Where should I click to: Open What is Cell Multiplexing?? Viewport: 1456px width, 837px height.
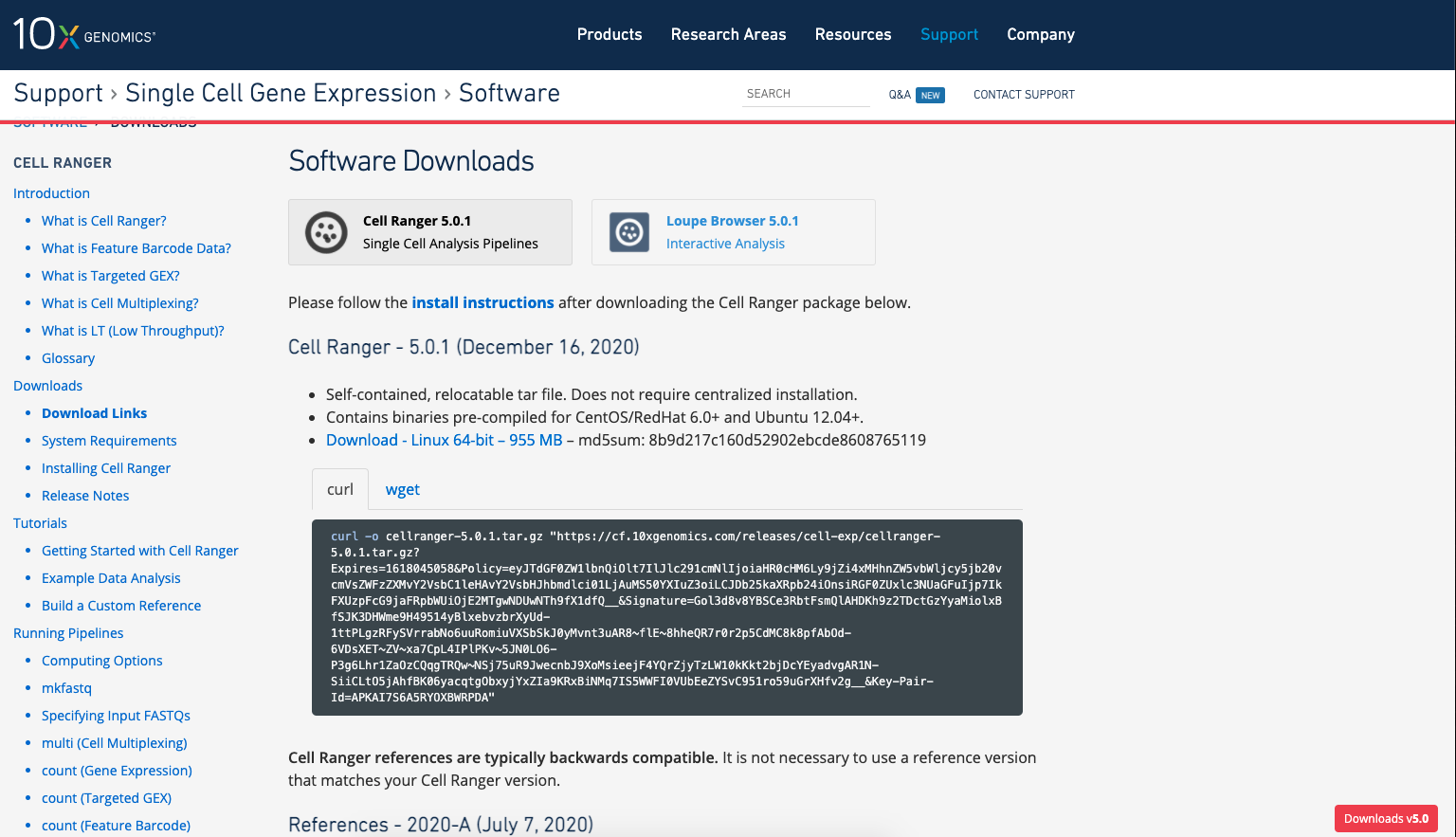(x=120, y=303)
